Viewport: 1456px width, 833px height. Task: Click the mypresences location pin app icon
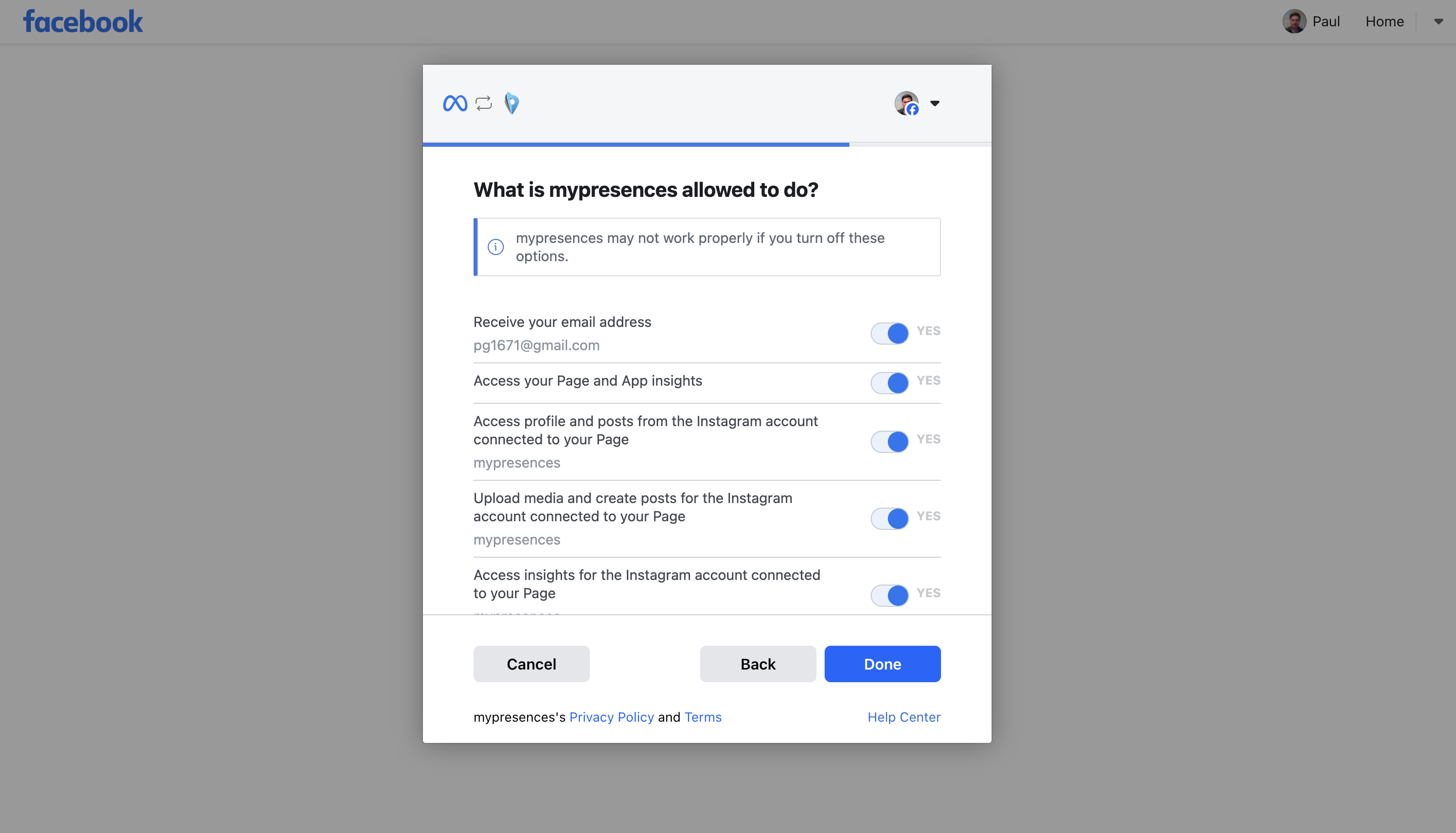coord(512,104)
